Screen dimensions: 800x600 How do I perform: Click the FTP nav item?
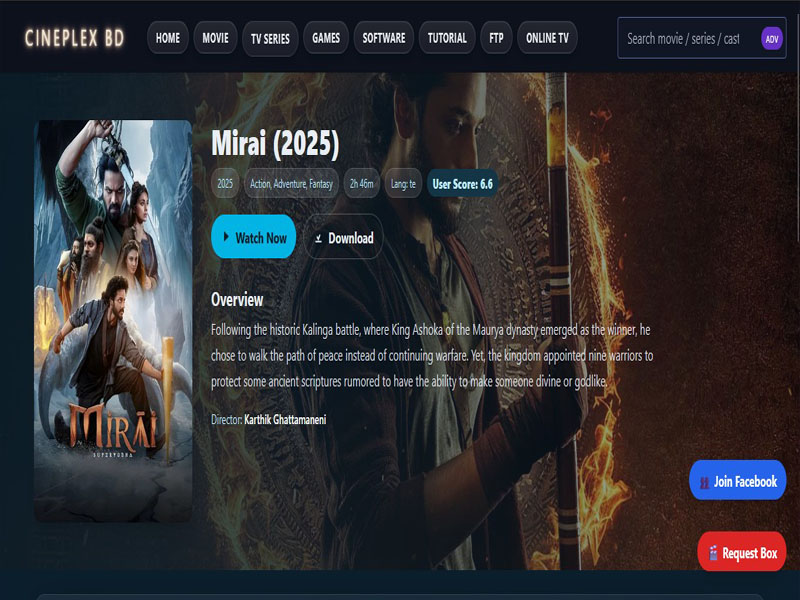(x=496, y=38)
